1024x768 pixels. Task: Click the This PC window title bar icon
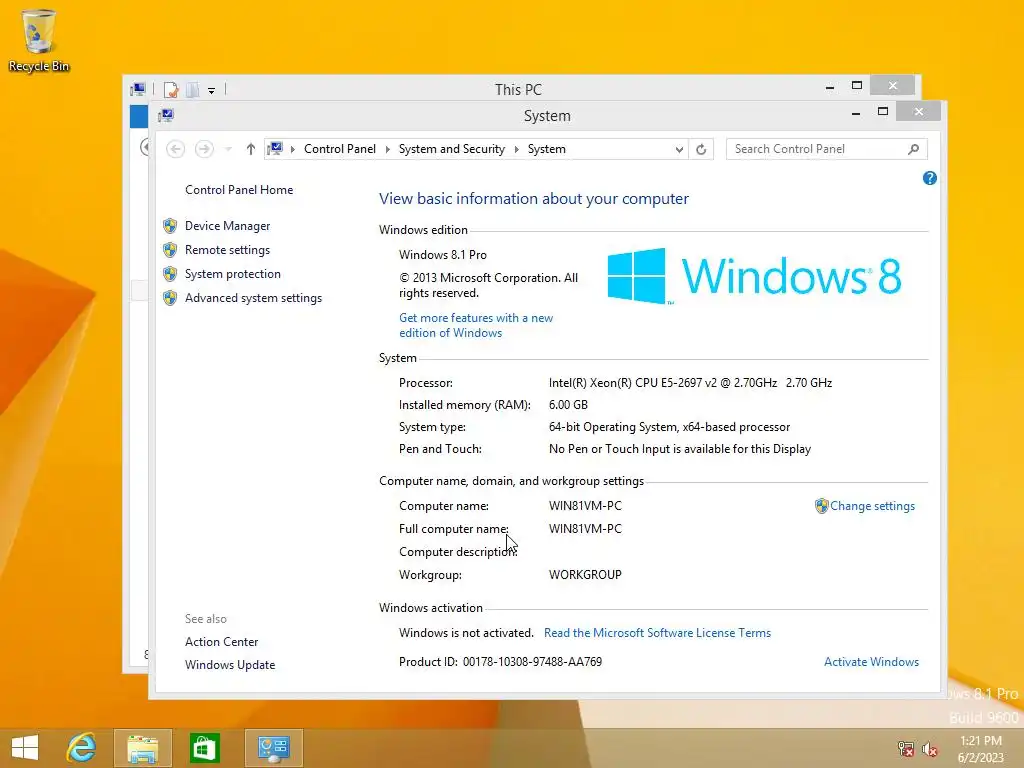[138, 89]
